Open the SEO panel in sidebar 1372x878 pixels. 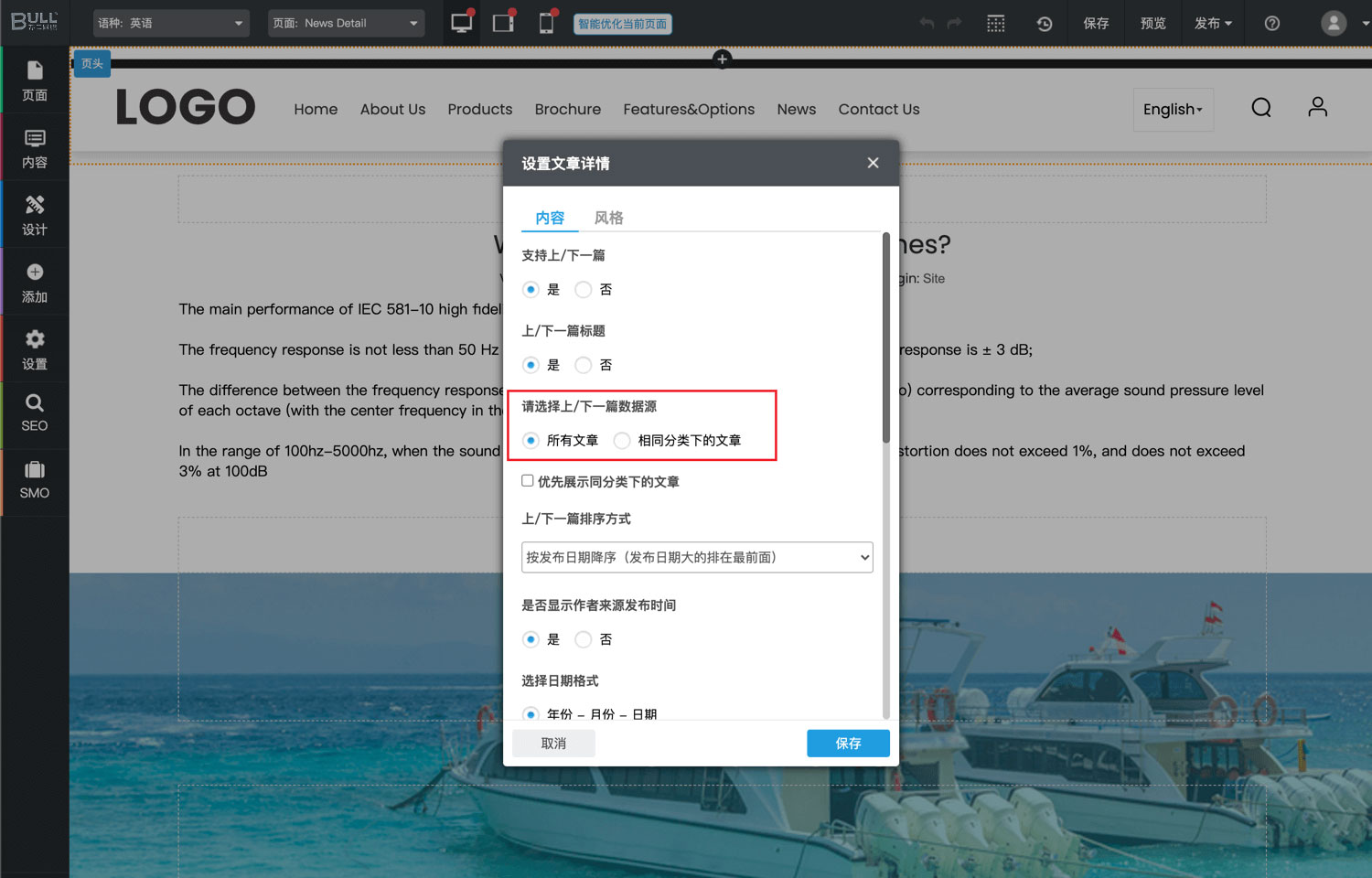(35, 413)
